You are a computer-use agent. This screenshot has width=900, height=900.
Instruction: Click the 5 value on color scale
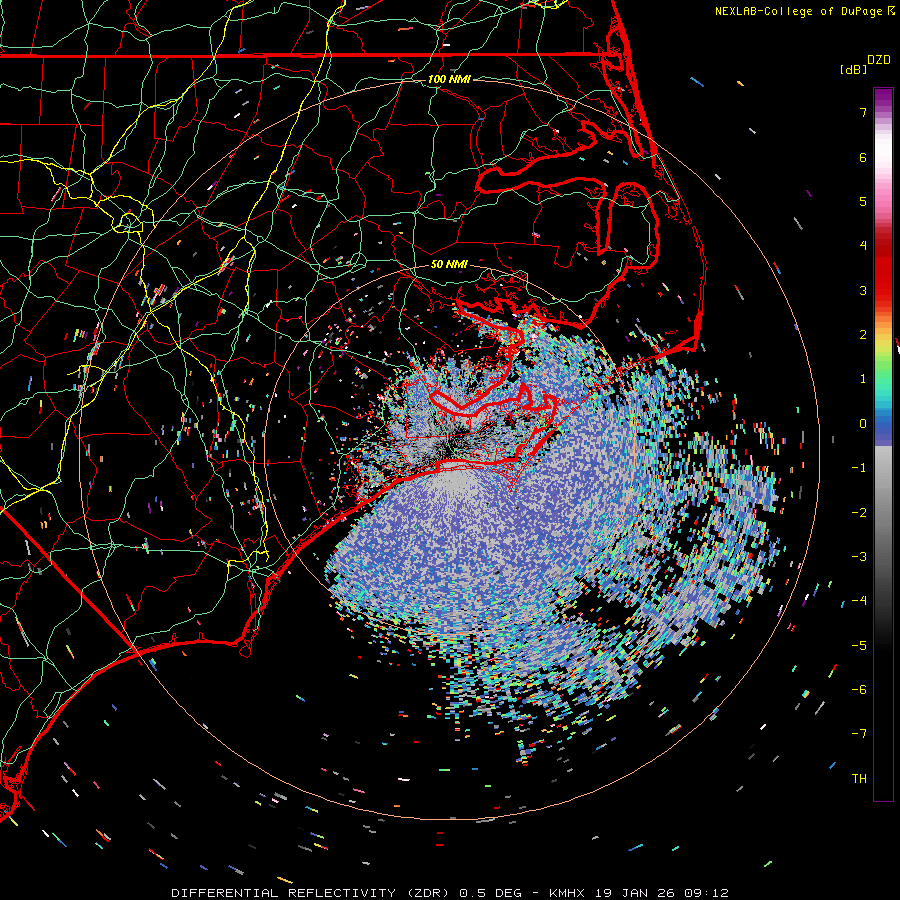coord(863,201)
